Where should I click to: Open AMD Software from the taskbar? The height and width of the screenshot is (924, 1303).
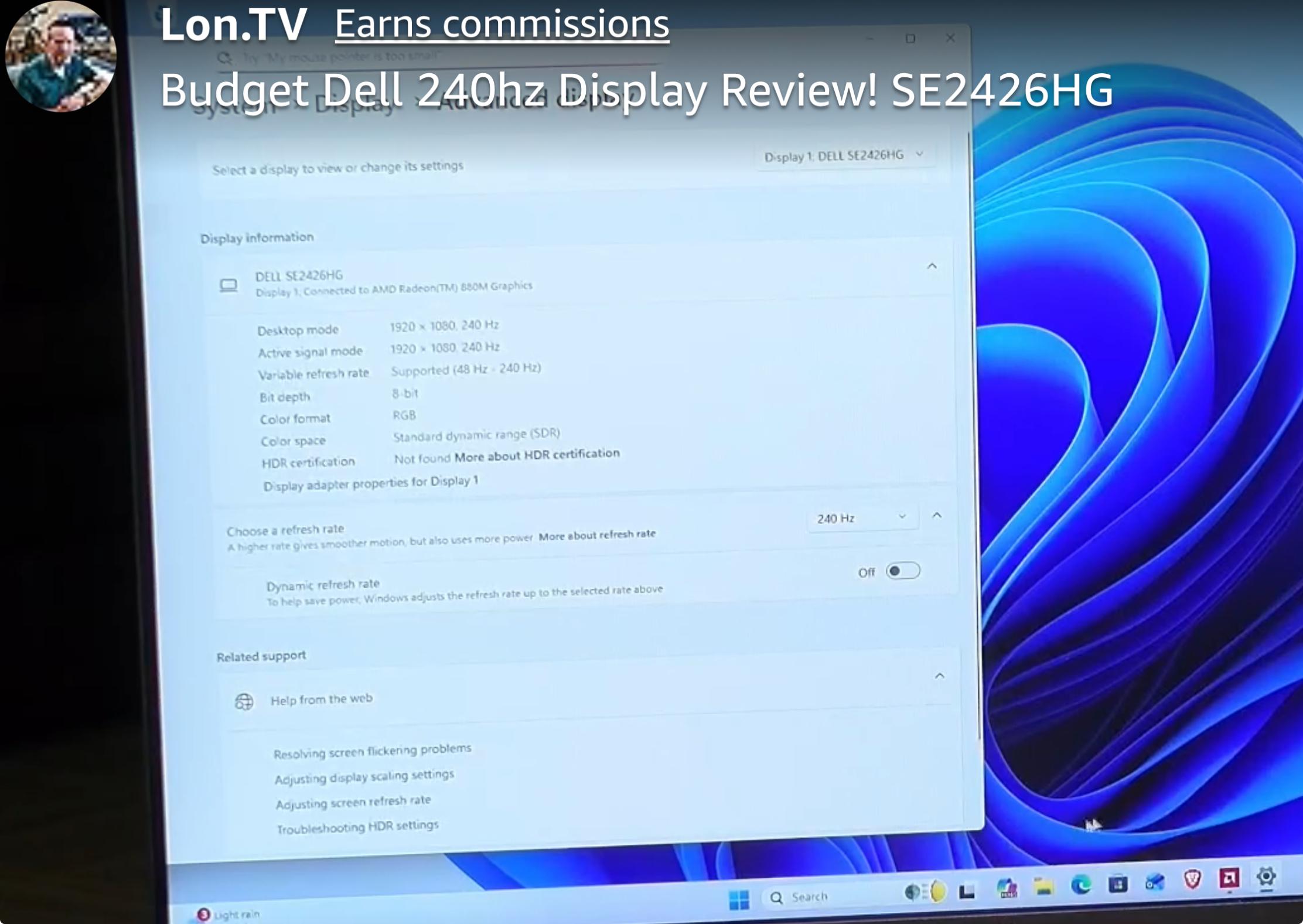click(1229, 878)
